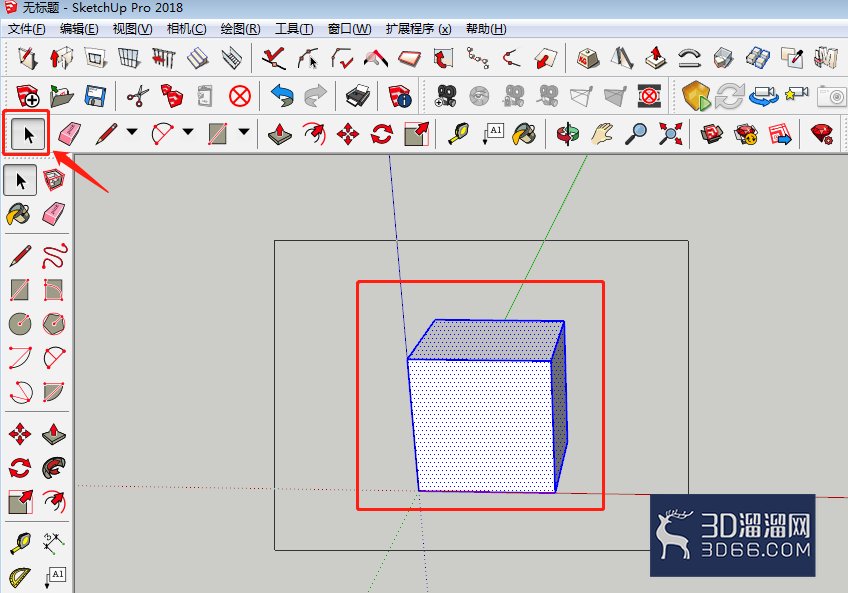Open Extension Warehouse icon
Image resolution: width=848 pixels, height=593 pixels.
(x=746, y=134)
